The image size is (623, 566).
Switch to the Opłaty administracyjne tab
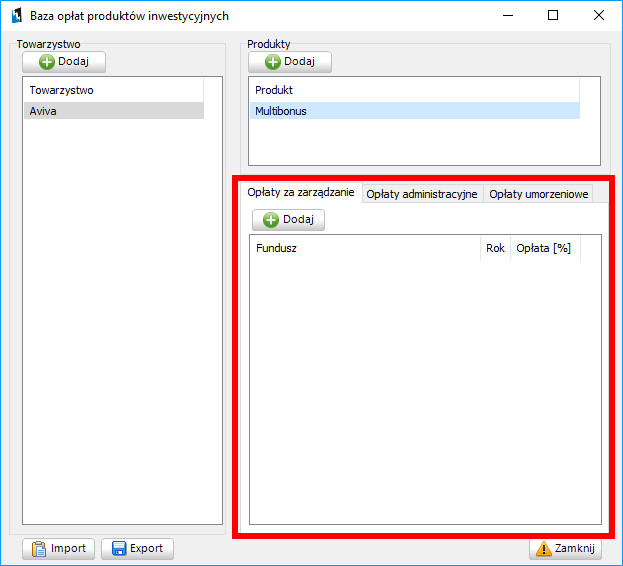[421, 194]
